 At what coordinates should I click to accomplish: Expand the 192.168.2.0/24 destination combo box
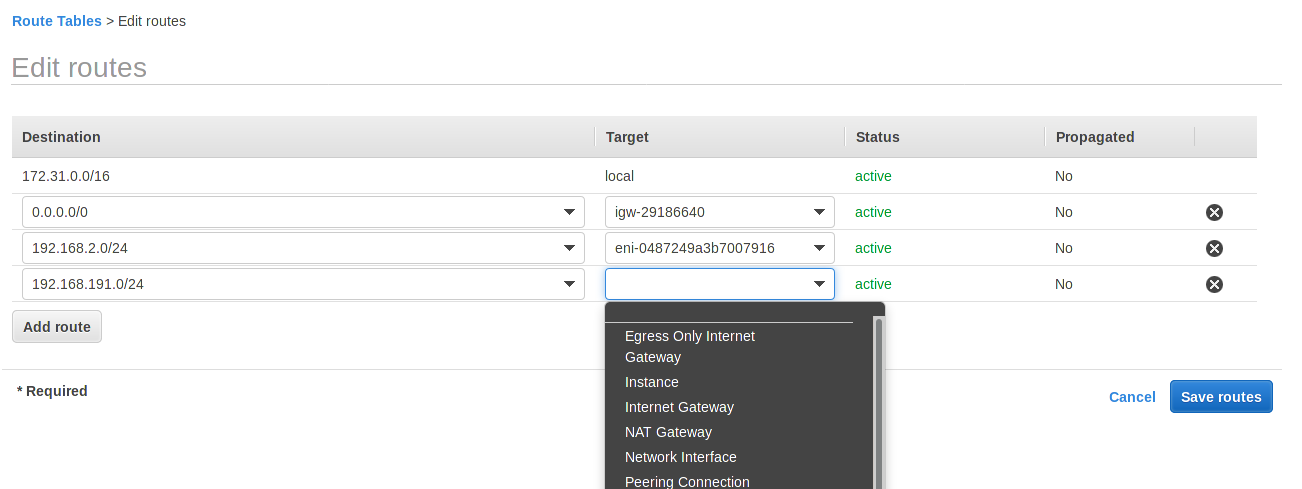click(x=303, y=248)
